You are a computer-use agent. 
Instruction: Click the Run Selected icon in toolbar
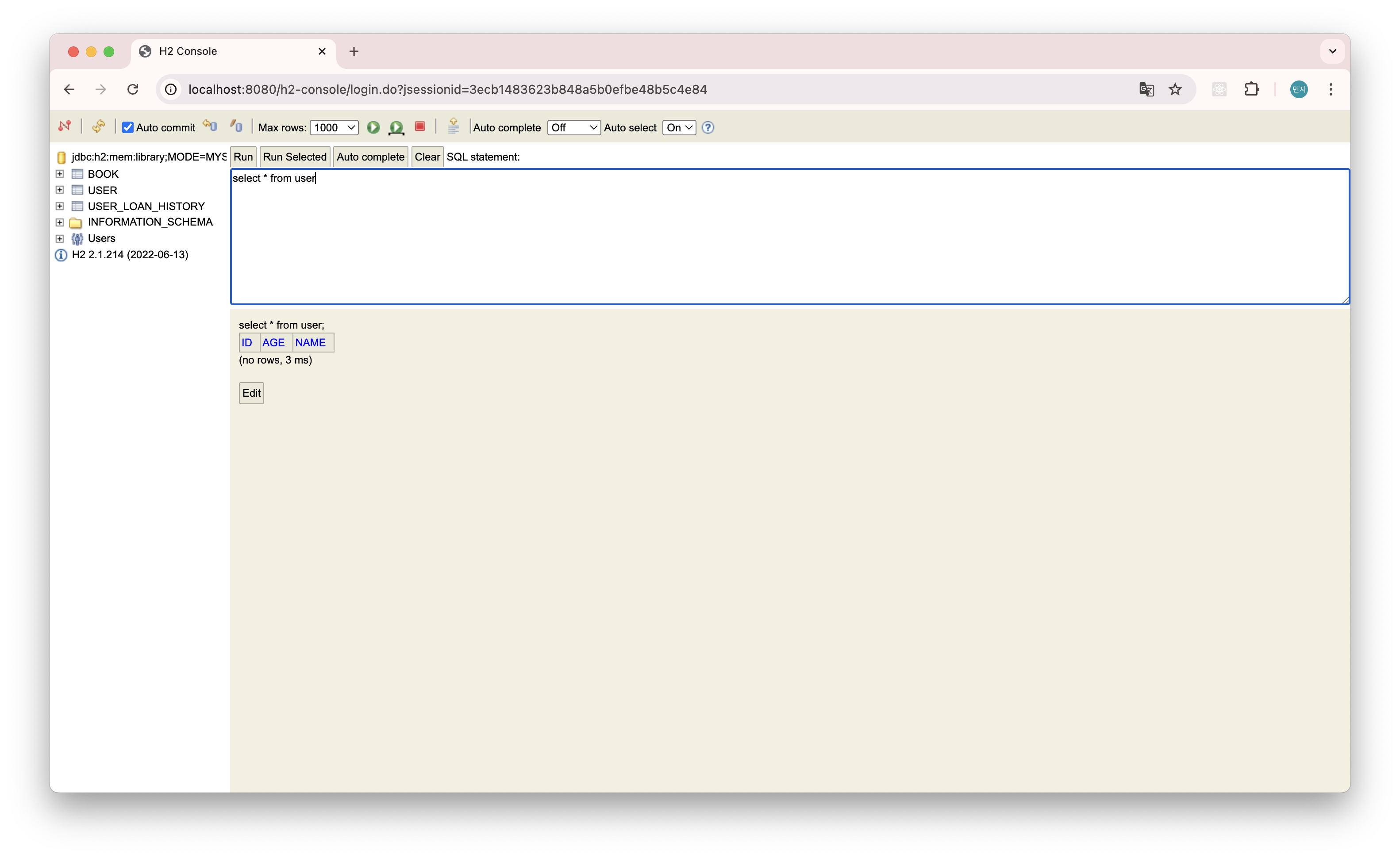tap(396, 127)
